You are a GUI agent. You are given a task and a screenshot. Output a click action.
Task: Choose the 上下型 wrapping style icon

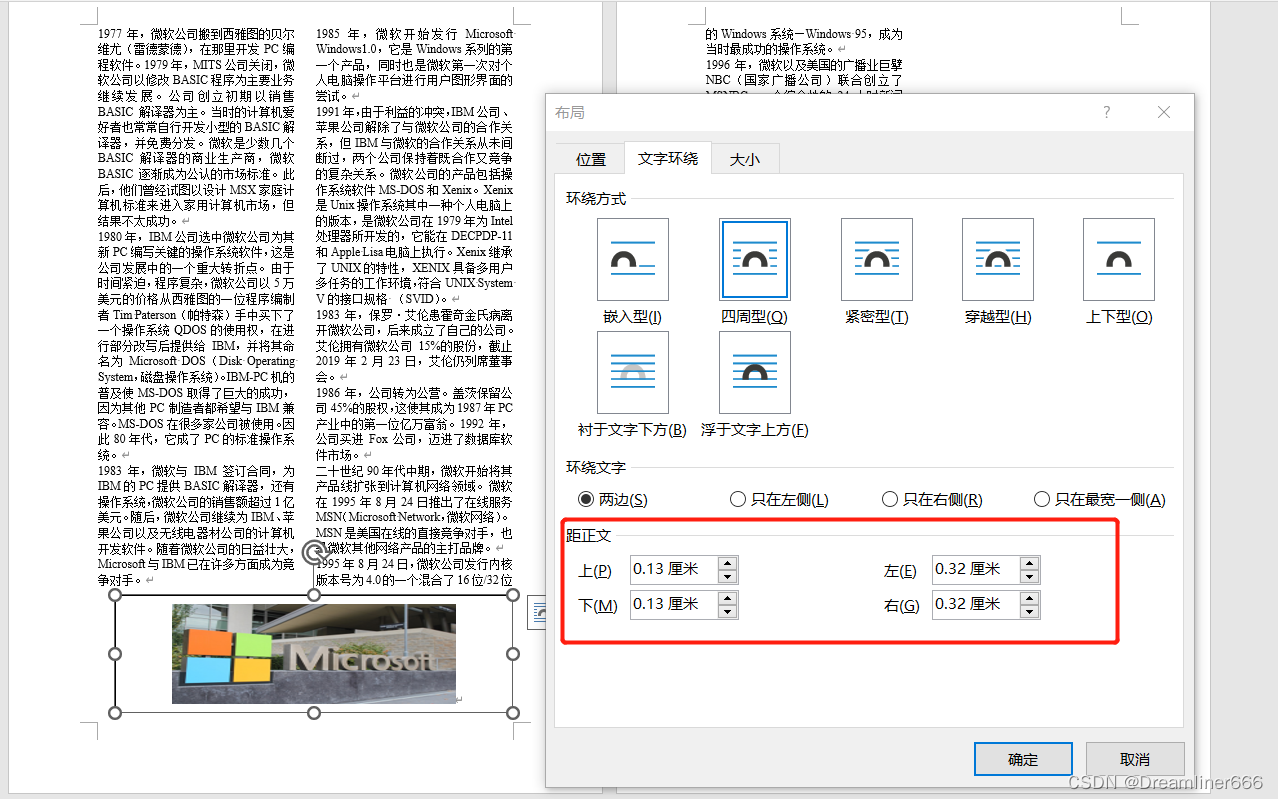tap(1119, 260)
